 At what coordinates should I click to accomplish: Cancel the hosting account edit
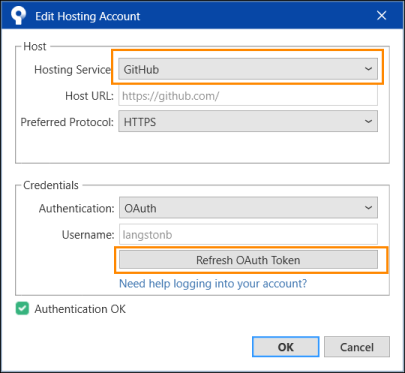coord(357,347)
